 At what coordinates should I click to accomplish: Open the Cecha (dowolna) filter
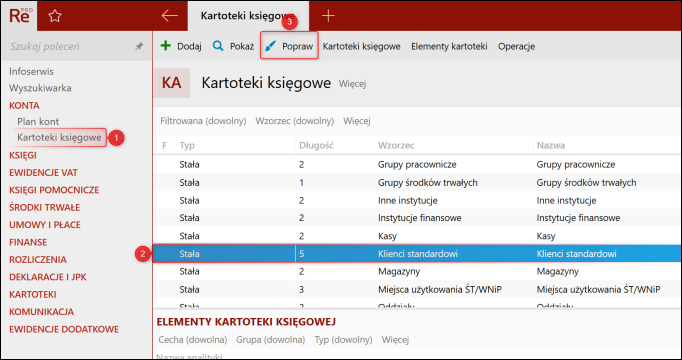click(x=193, y=340)
